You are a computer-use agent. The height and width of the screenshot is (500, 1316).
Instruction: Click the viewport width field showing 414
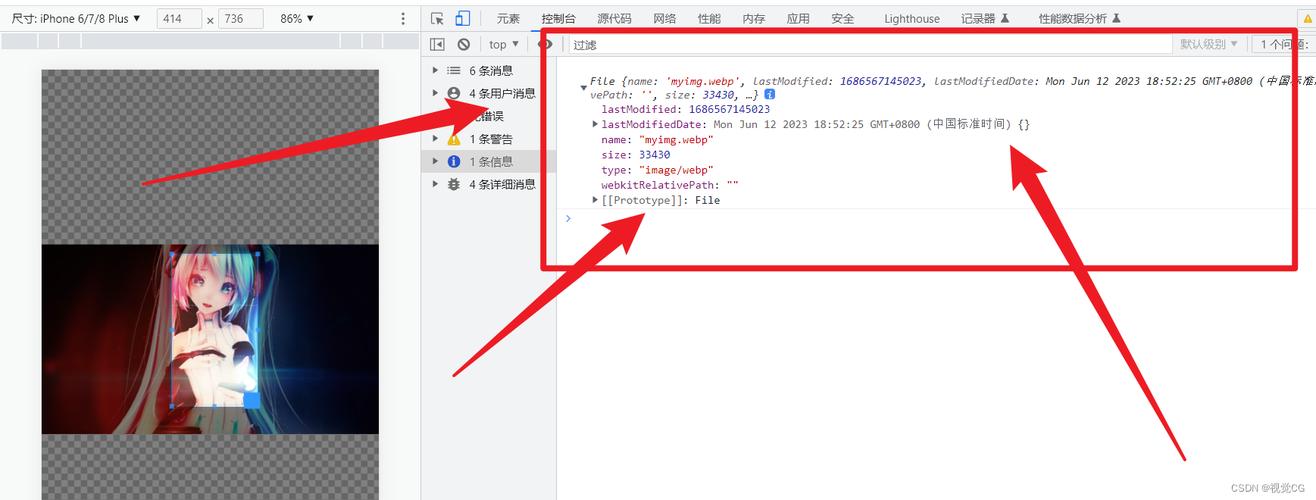click(179, 18)
